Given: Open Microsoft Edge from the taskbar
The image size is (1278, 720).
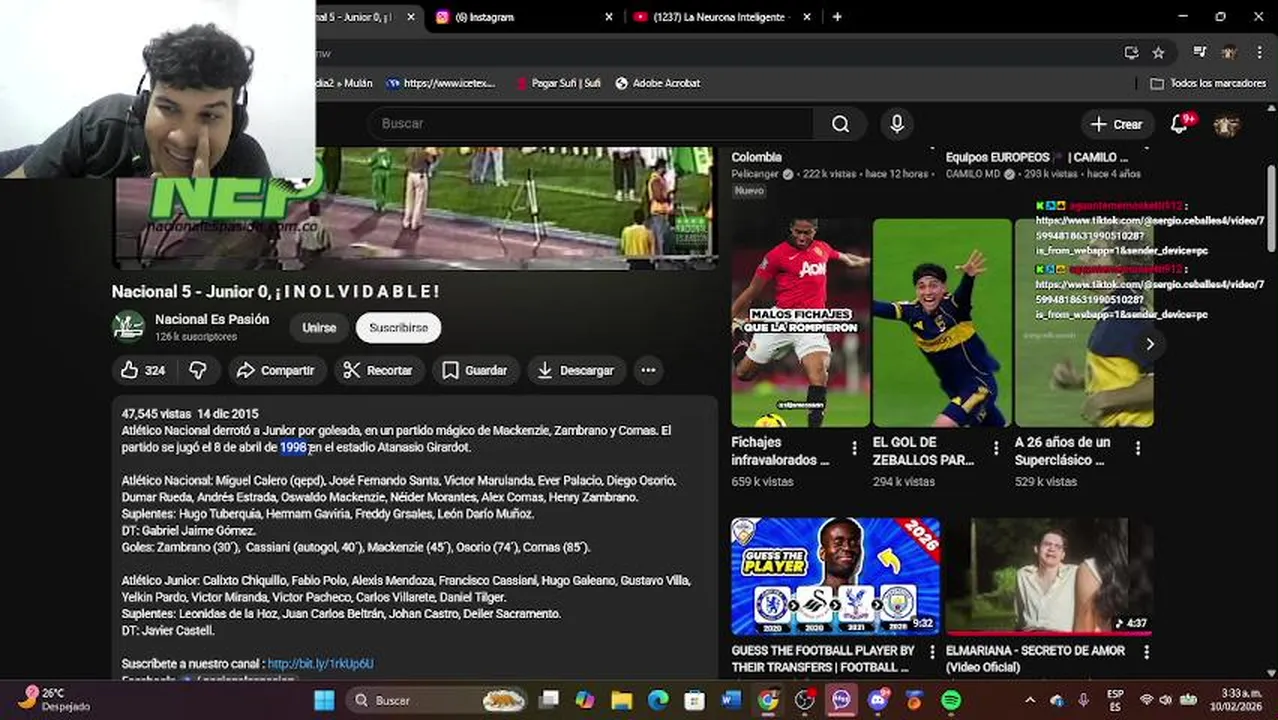Looking at the screenshot, I should [x=658, y=700].
